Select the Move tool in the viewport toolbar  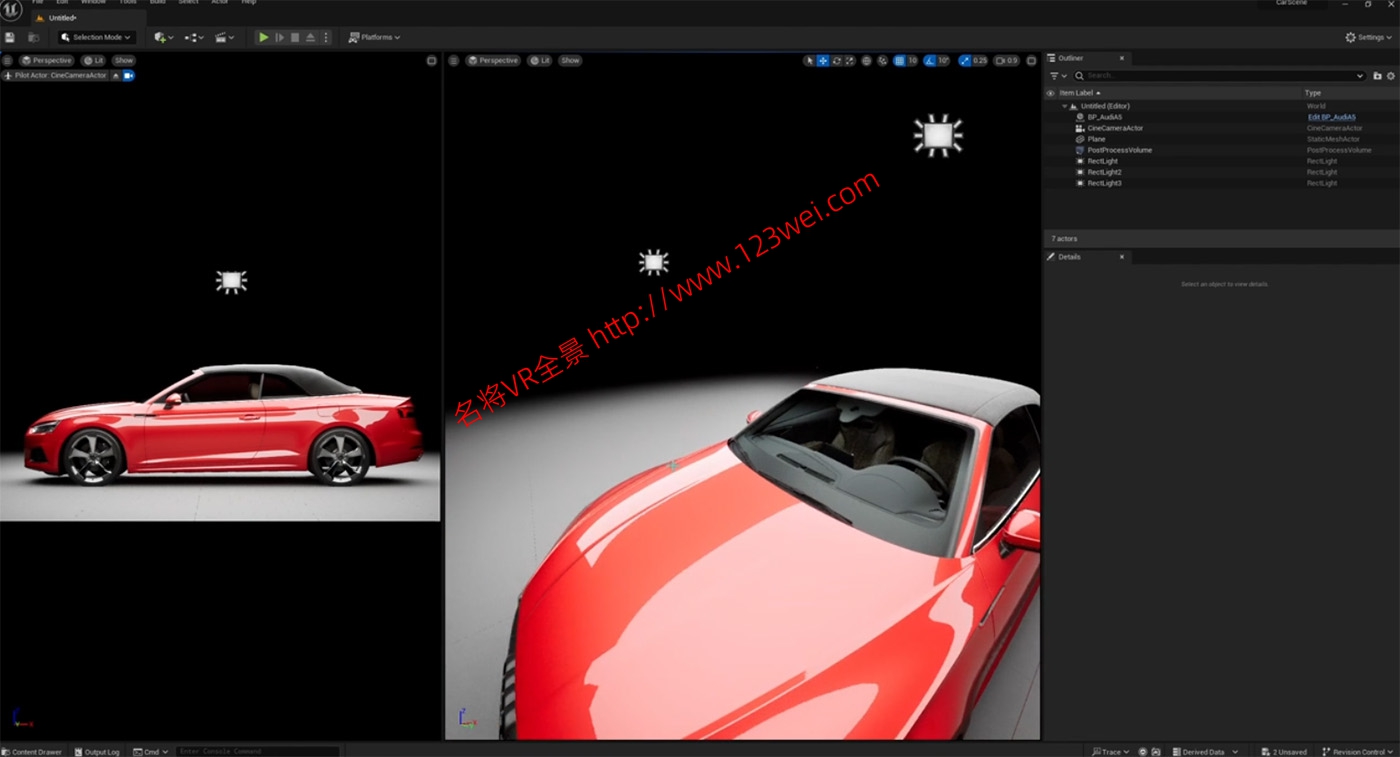coord(823,60)
